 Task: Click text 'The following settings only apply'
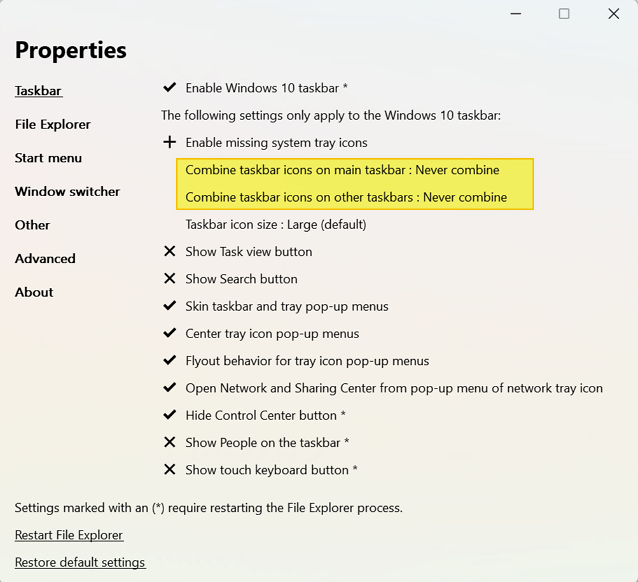(x=331, y=115)
